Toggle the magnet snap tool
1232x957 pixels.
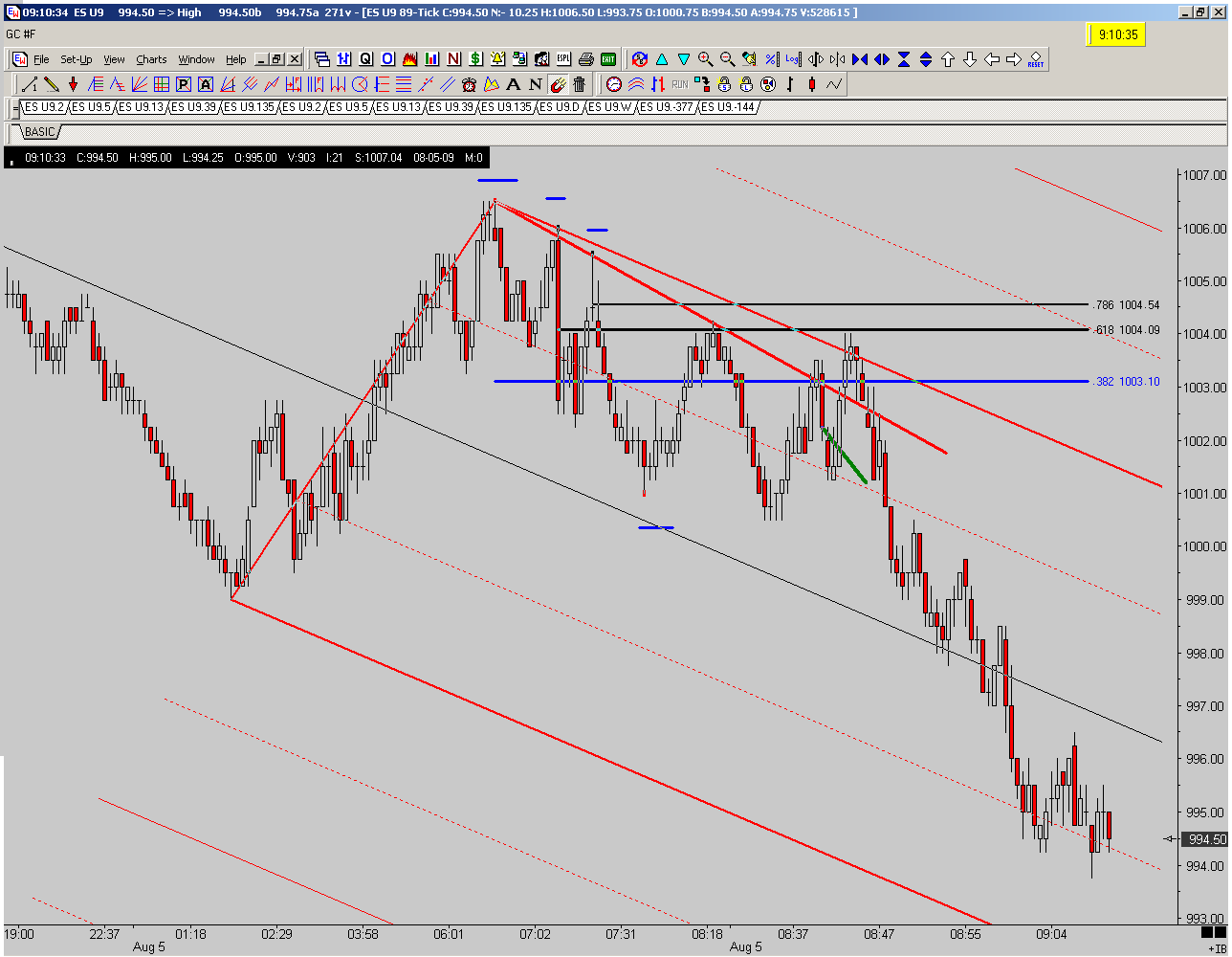coord(558,84)
